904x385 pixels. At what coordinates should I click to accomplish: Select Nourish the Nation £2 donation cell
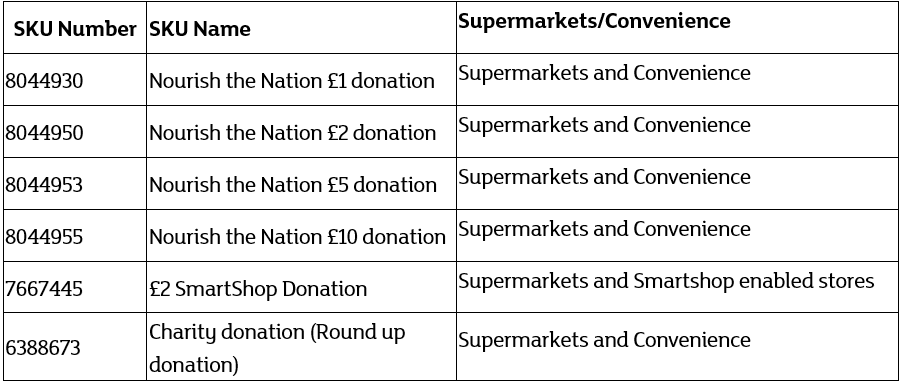[x=302, y=131]
